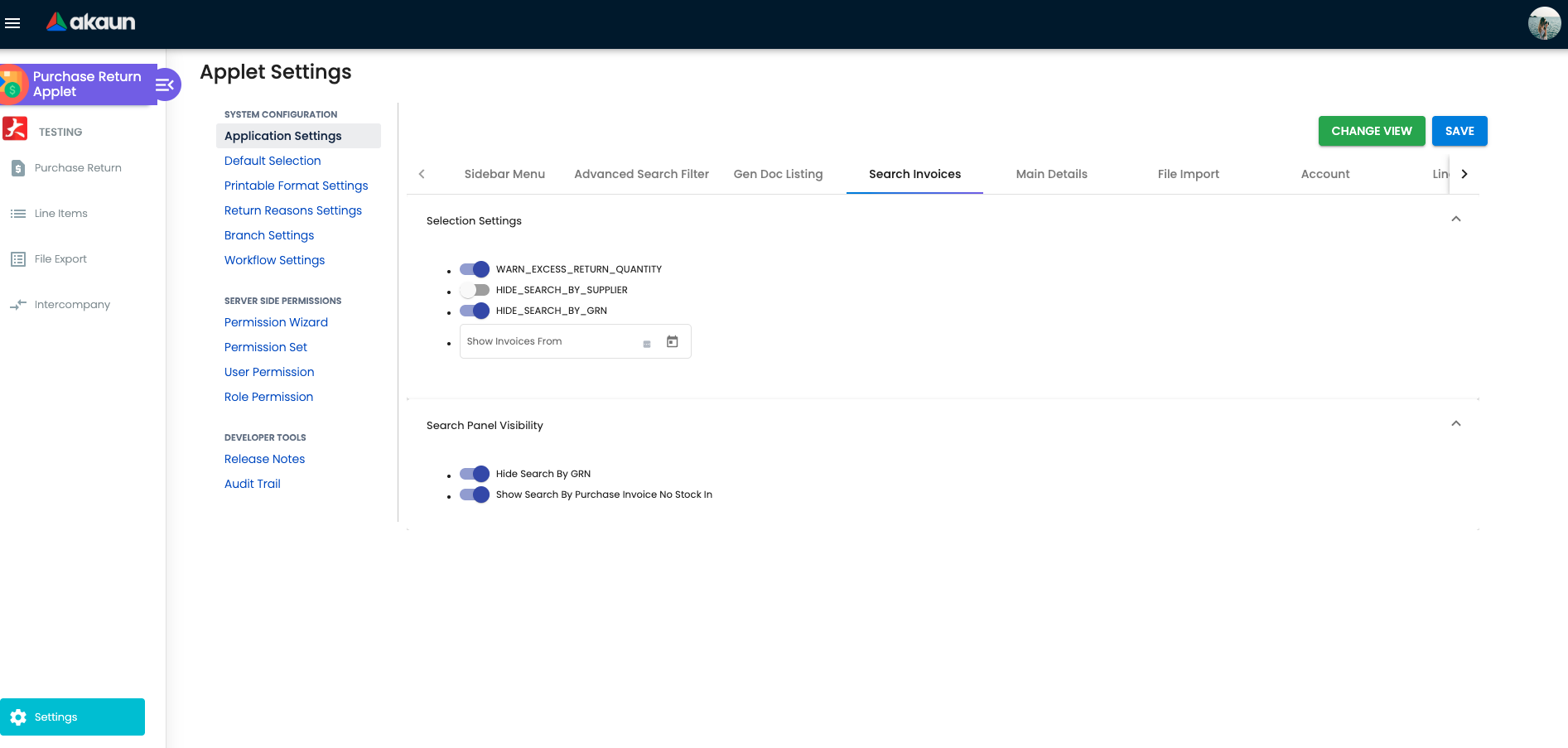This screenshot has width=1568, height=748.
Task: Click the Show Invoices From date field
Action: (576, 341)
